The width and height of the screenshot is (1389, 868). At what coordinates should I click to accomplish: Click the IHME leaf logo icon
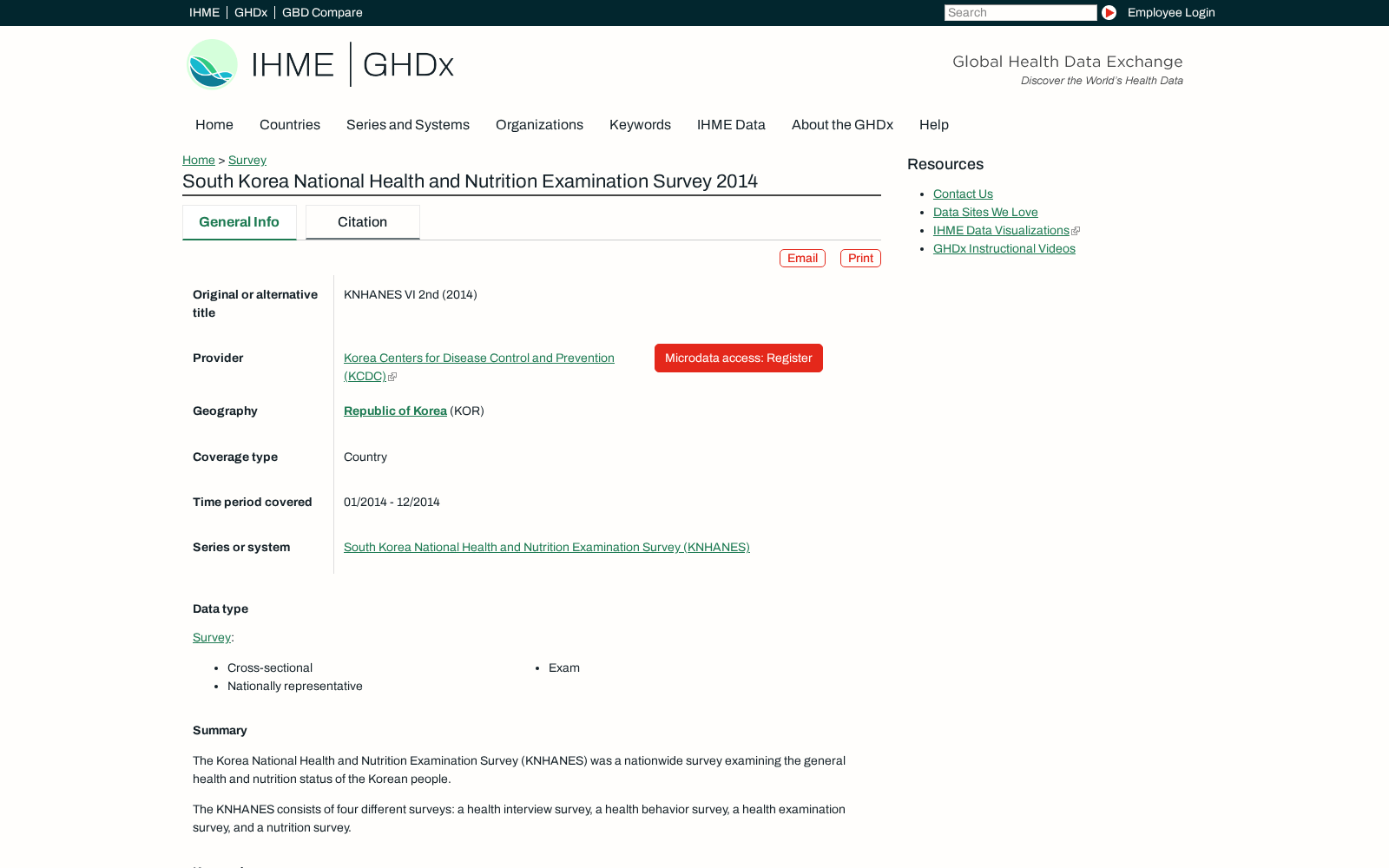[x=212, y=64]
